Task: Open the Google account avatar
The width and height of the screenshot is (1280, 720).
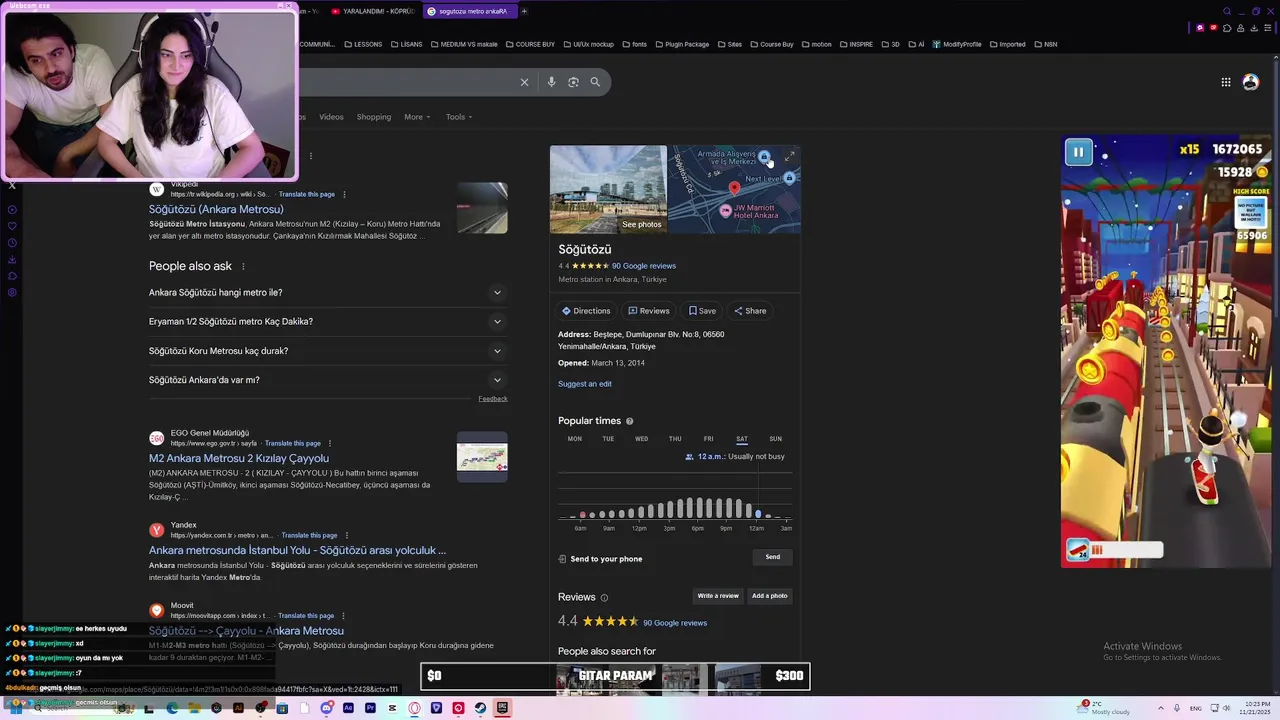Action: click(1250, 82)
